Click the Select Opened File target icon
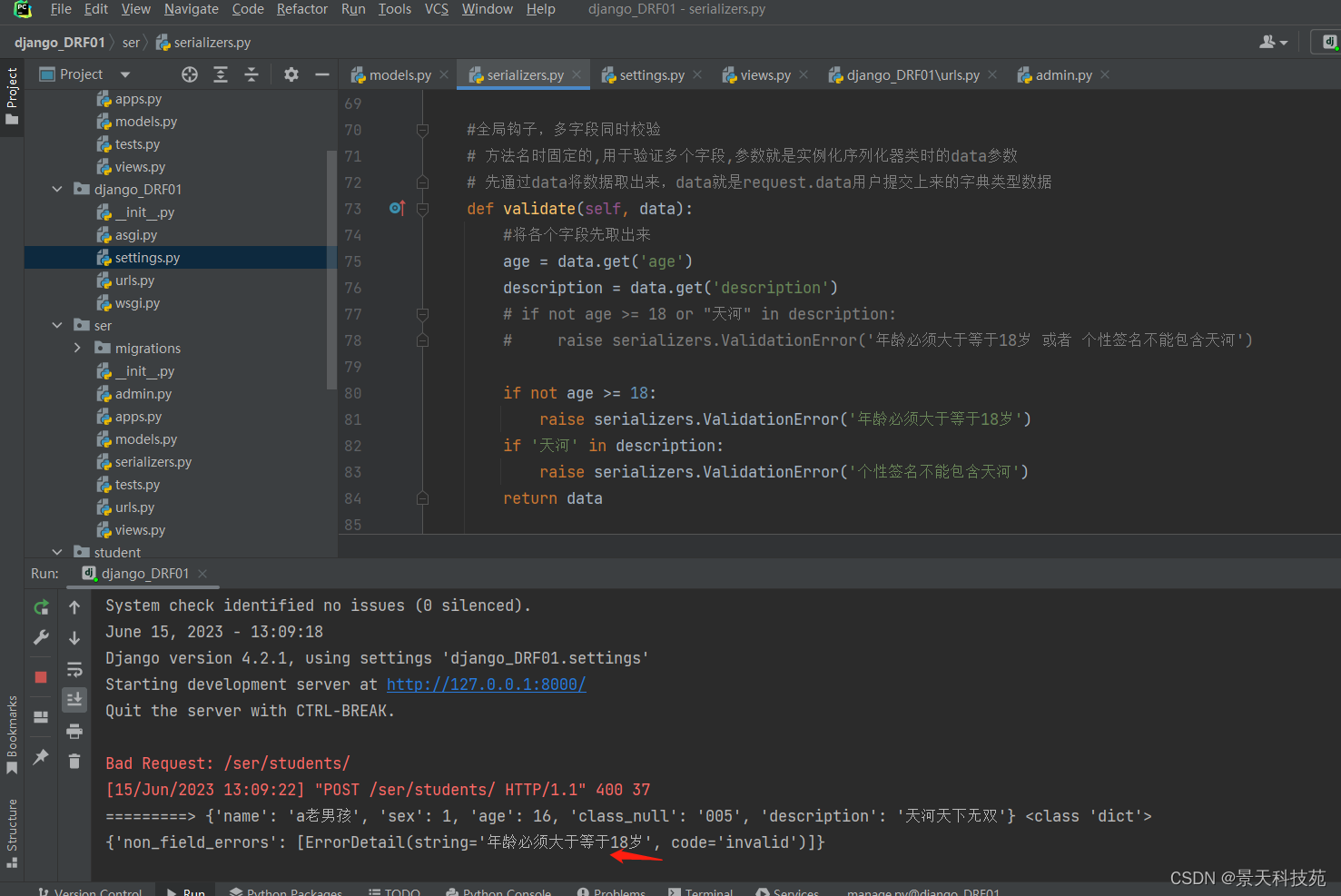 click(190, 74)
